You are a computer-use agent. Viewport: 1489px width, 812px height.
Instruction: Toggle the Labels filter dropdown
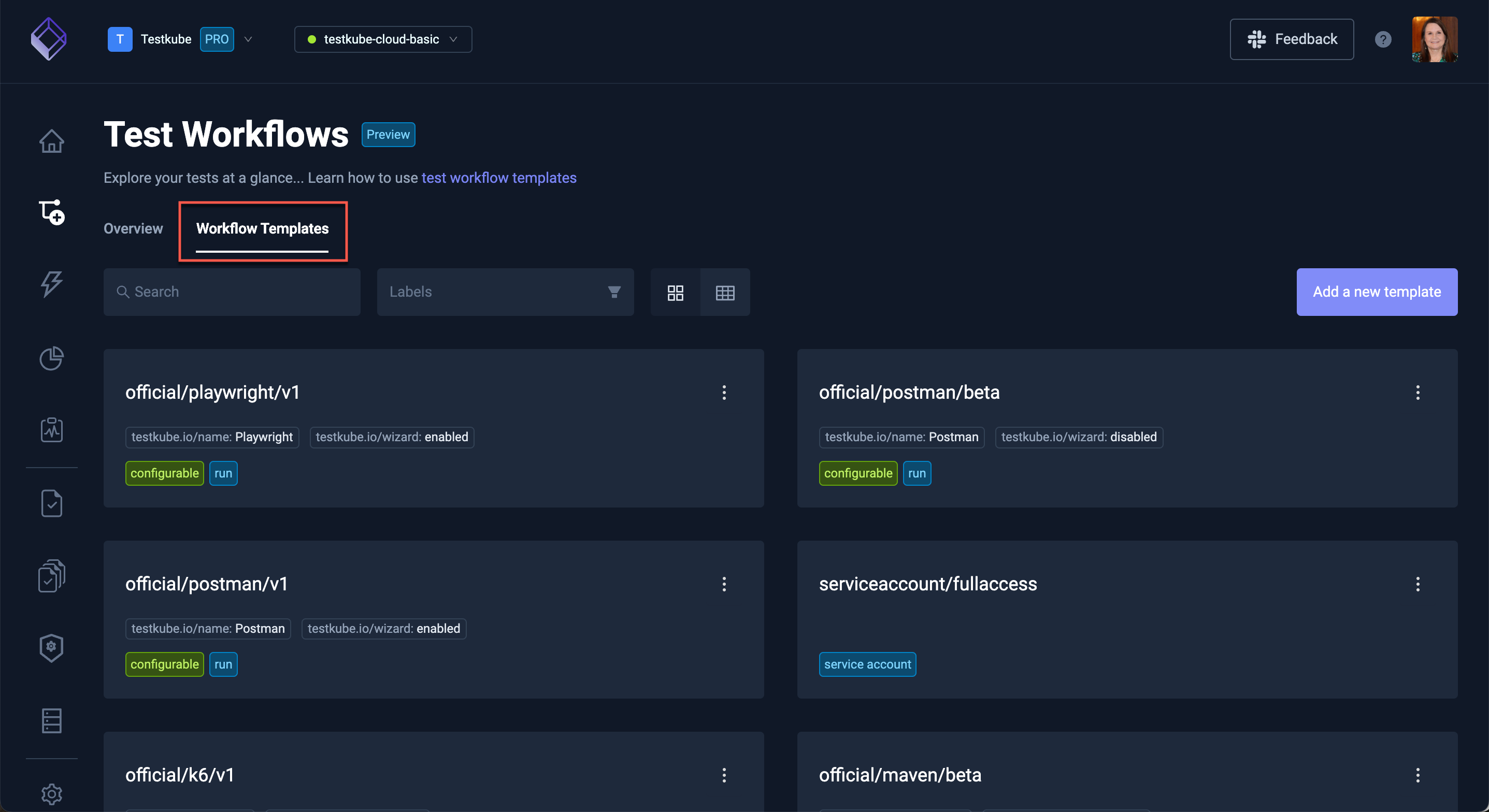[x=505, y=291]
